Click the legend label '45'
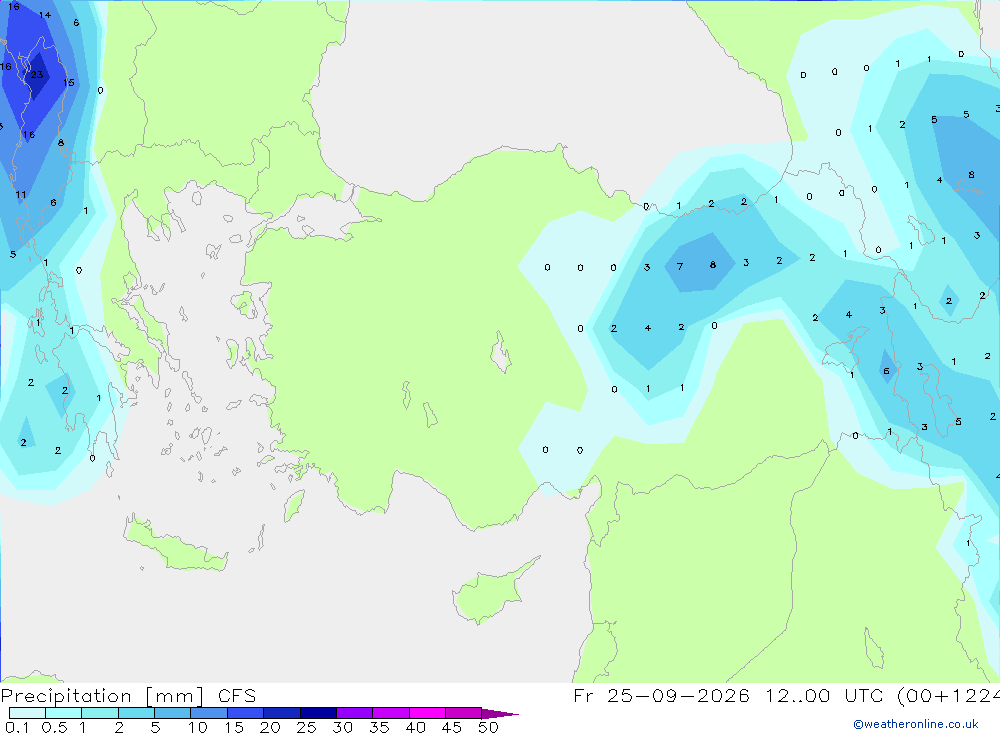This screenshot has height=733, width=1000. (452, 727)
